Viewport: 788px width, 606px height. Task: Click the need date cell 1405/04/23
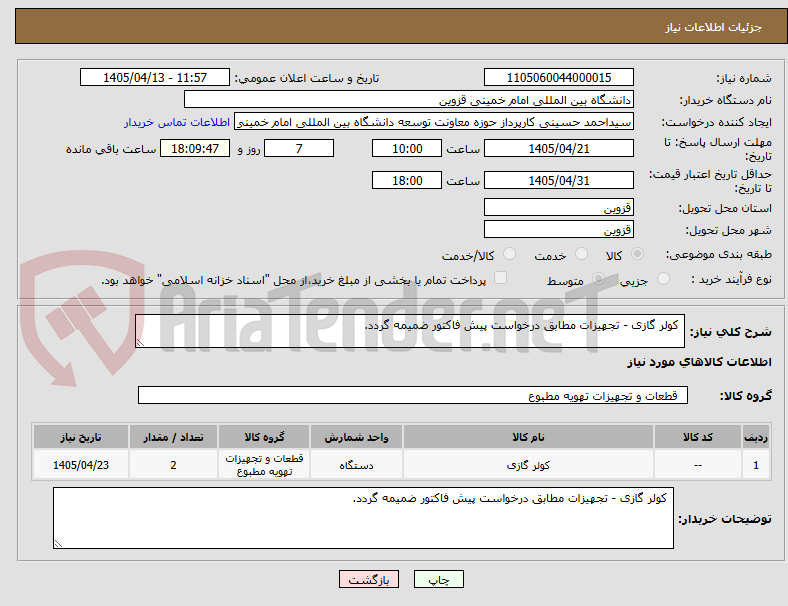click(x=81, y=465)
